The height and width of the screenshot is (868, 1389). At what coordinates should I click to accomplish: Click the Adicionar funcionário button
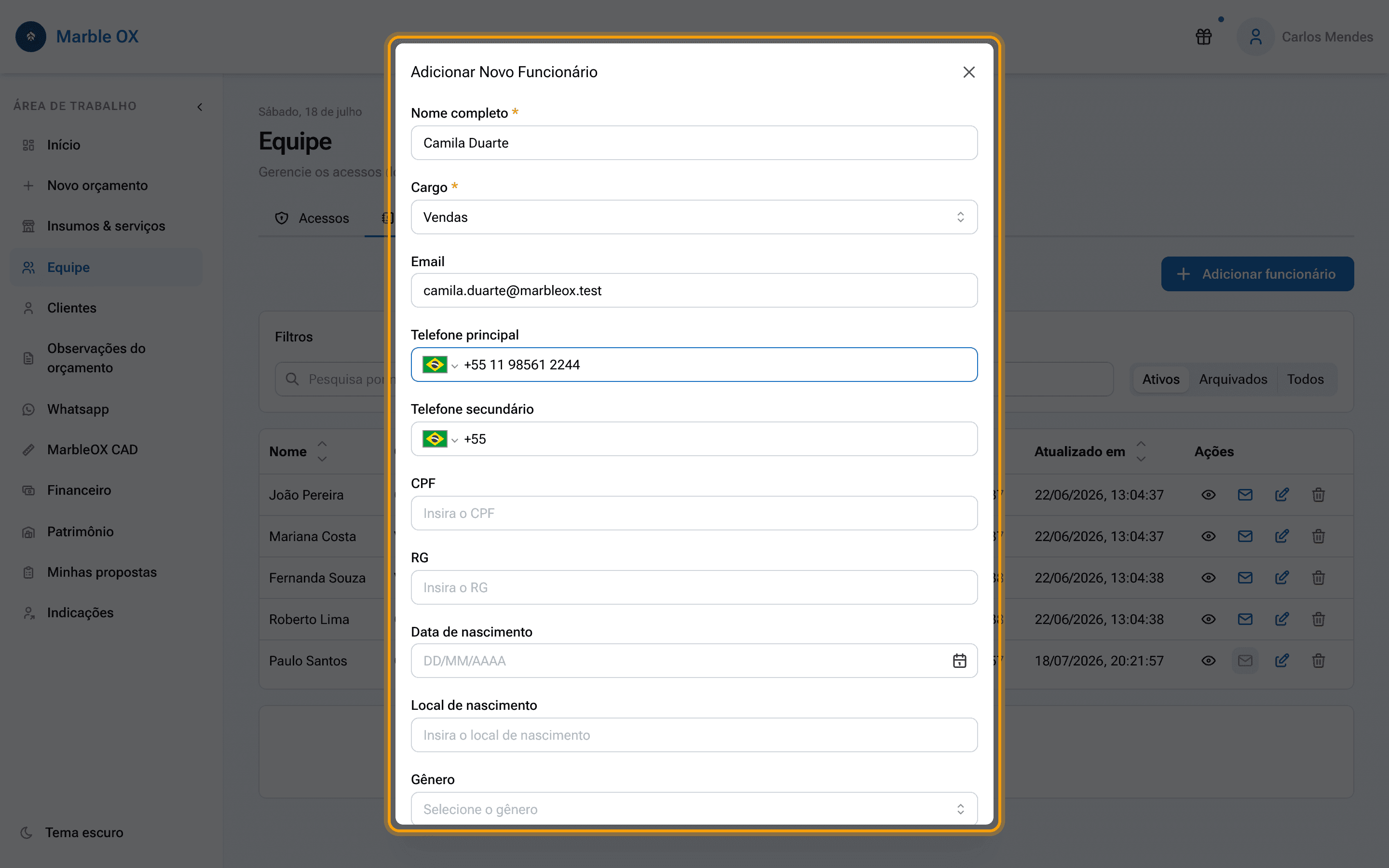click(1257, 274)
